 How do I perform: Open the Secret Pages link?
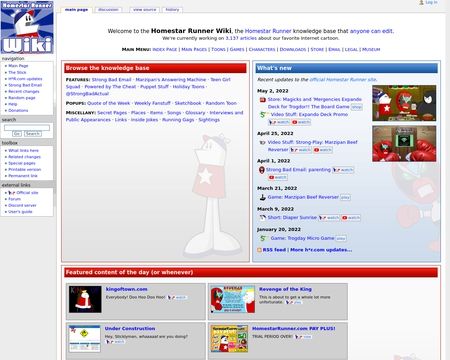click(112, 113)
